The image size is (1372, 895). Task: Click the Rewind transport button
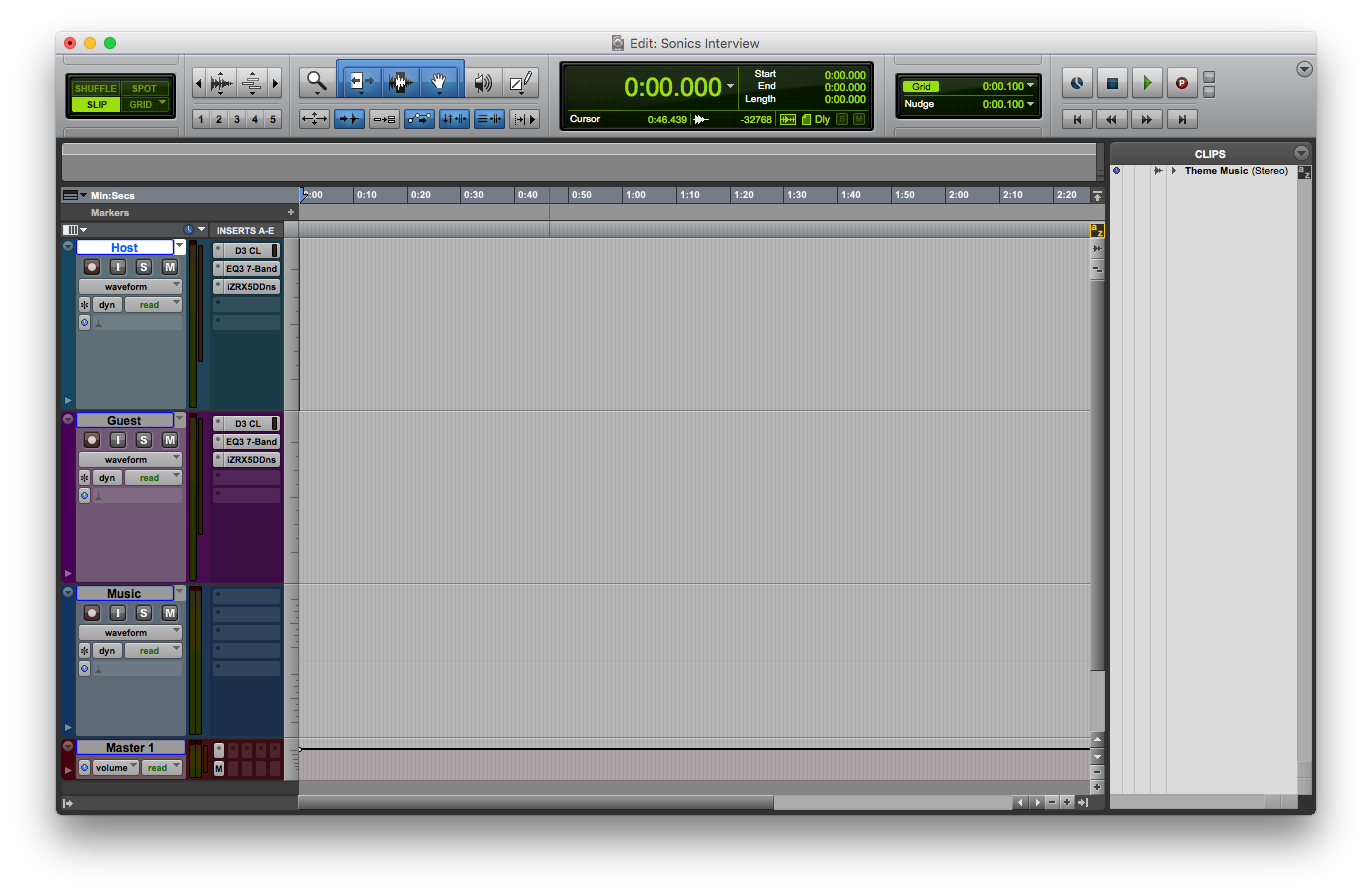[1112, 119]
